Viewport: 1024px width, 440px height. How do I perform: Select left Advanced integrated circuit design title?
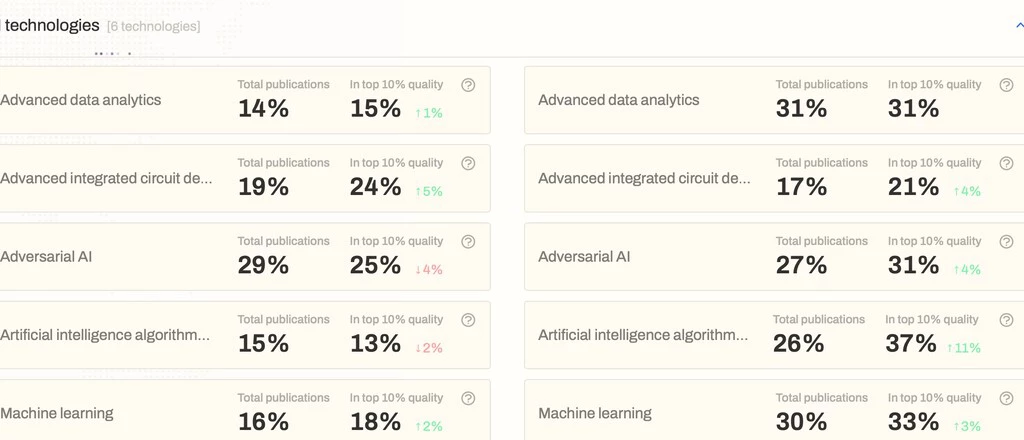click(x=106, y=179)
